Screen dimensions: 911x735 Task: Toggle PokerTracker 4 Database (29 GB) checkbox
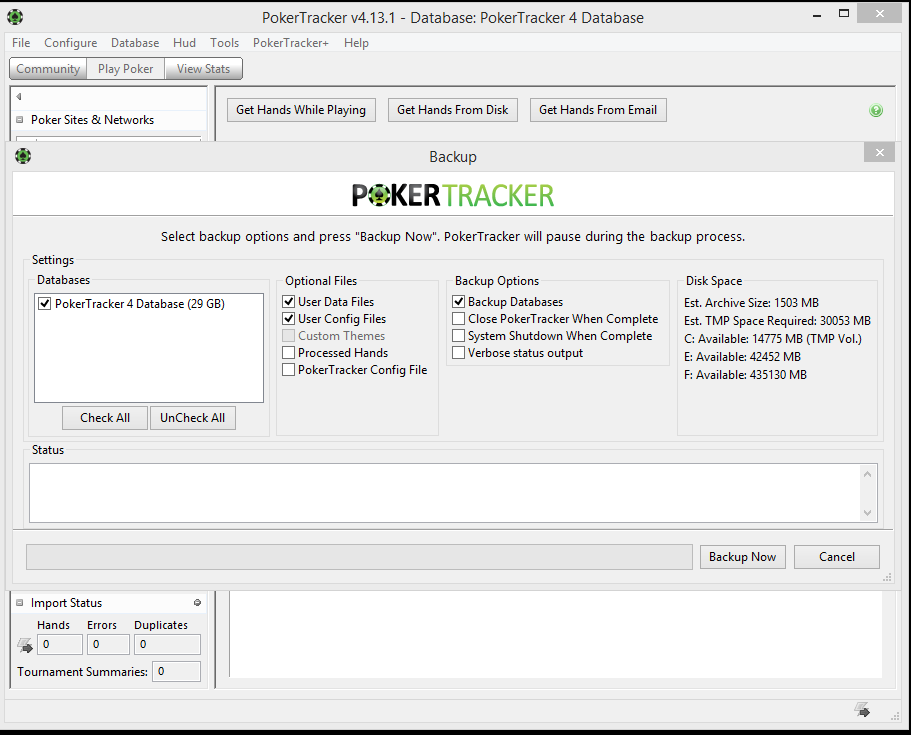pos(45,303)
